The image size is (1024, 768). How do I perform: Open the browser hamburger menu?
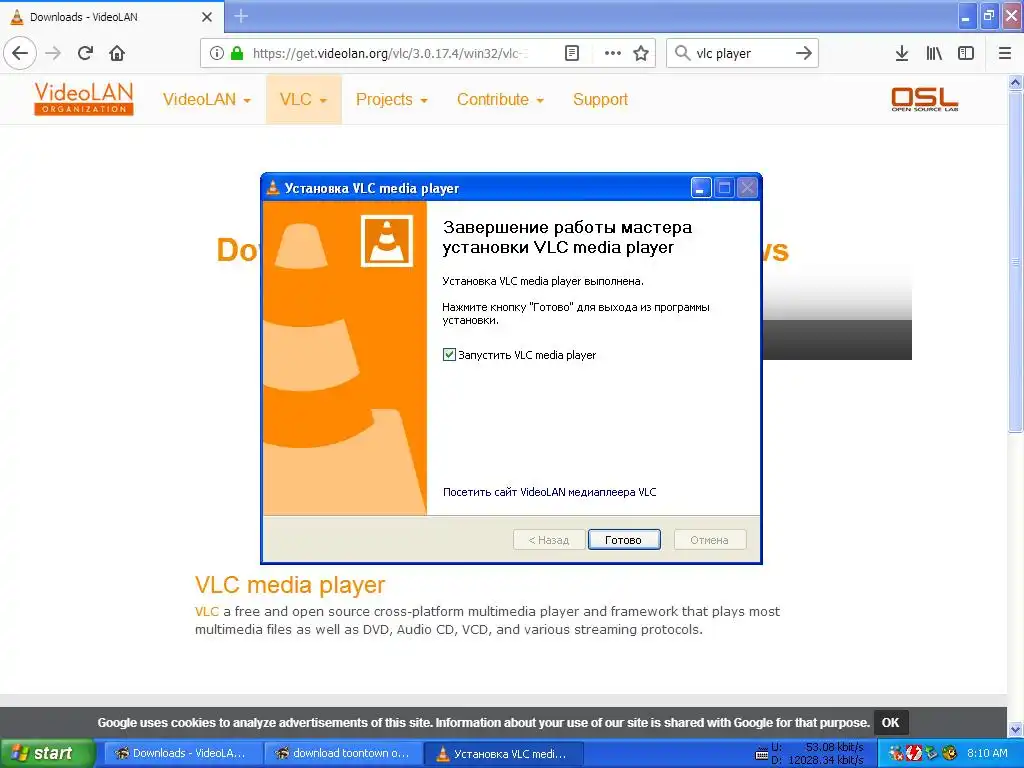click(1004, 53)
